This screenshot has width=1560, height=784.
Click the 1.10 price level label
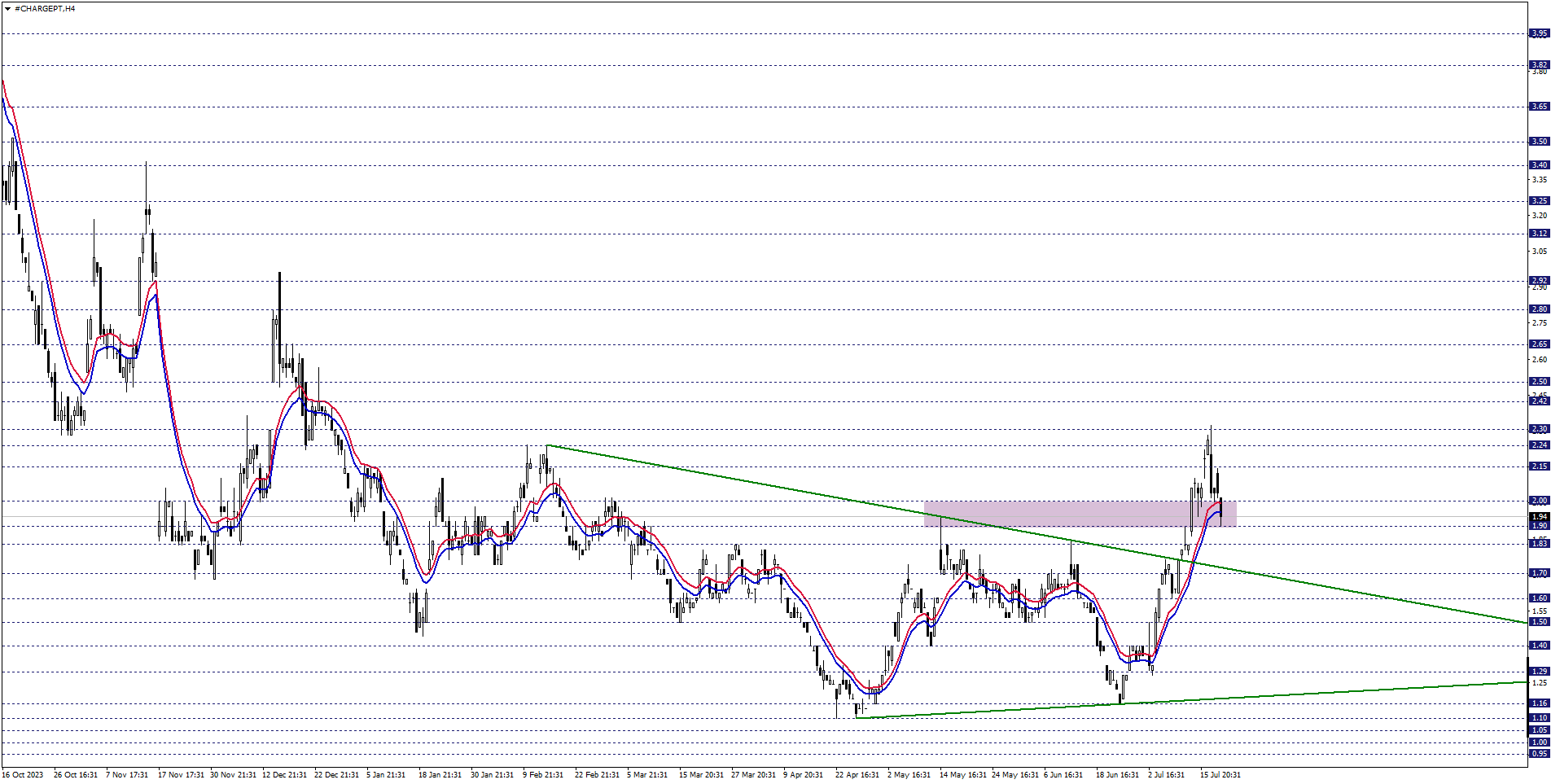[x=1539, y=718]
